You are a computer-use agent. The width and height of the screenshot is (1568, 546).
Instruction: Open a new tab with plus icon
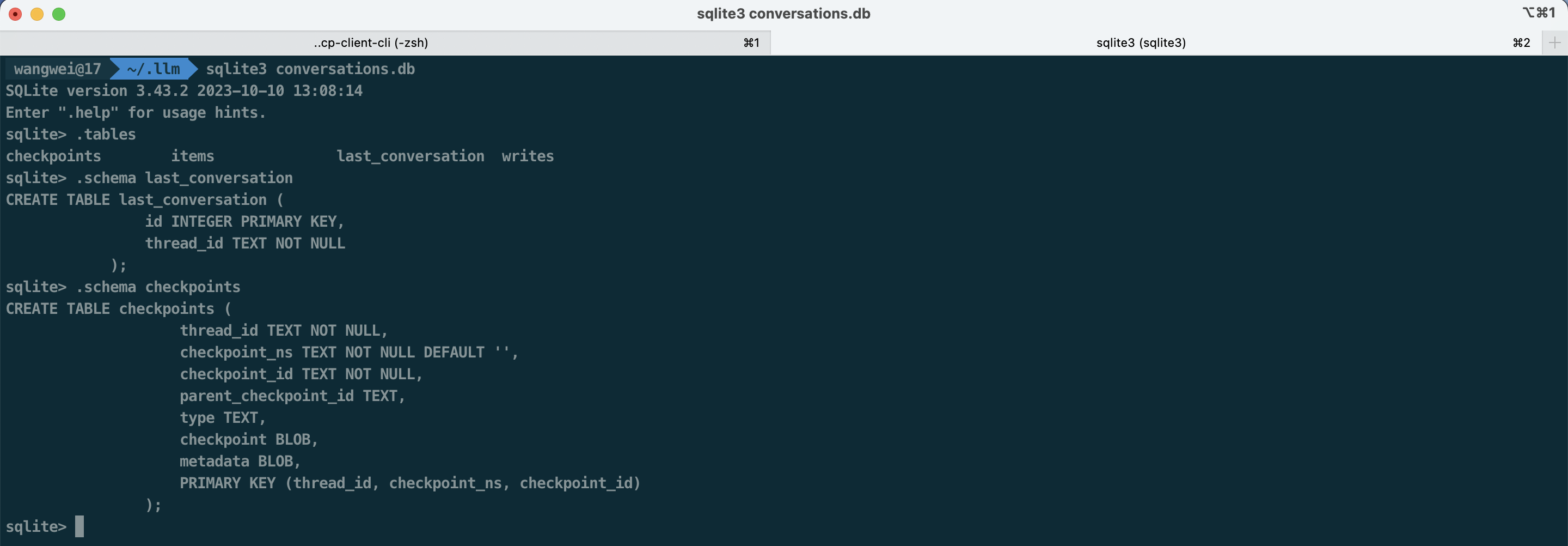(1554, 43)
